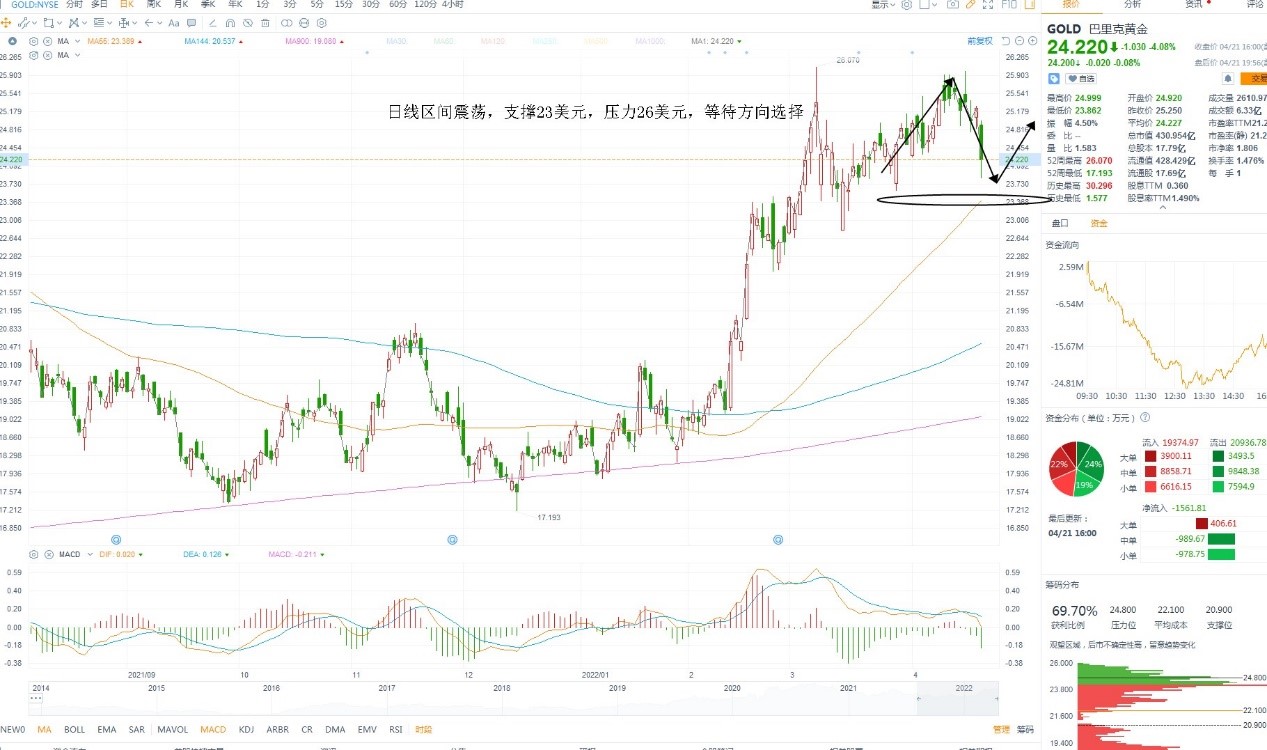Expand quote details with chevron below stats
1267x750 pixels.
pyautogui.click(x=1162, y=208)
